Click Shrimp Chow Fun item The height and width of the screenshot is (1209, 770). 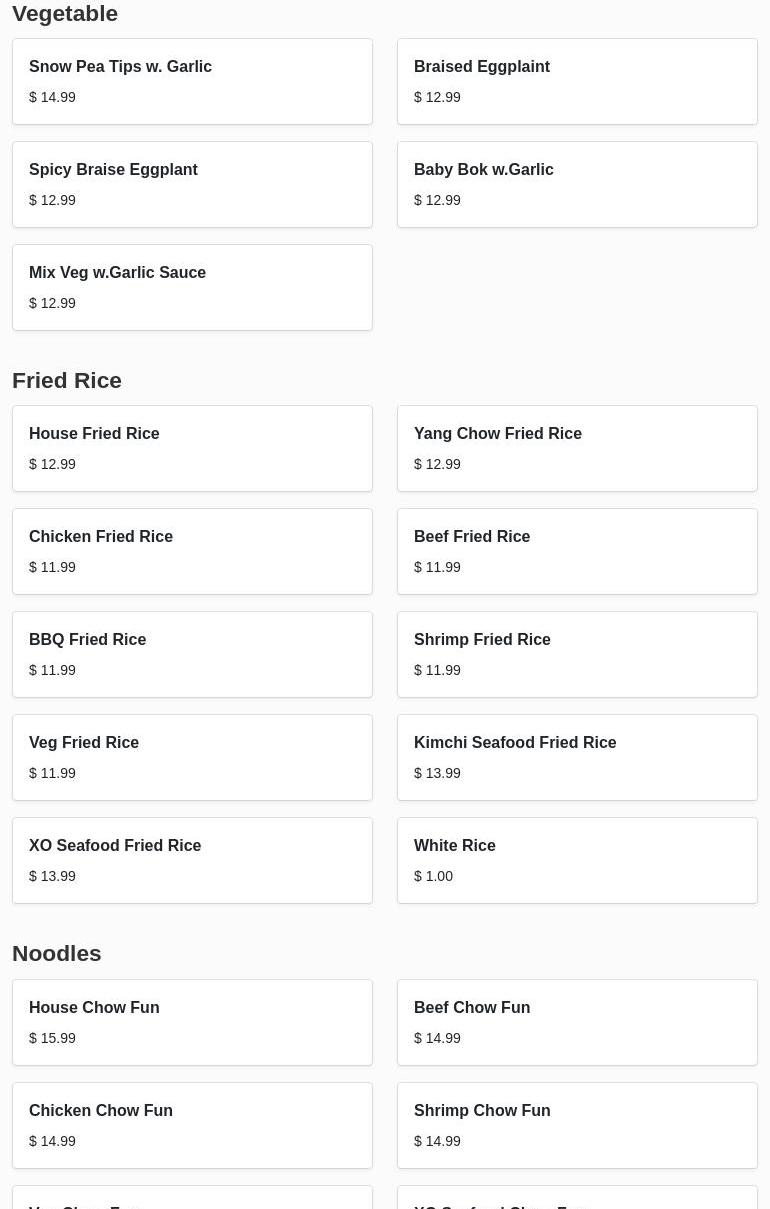coord(577,1125)
